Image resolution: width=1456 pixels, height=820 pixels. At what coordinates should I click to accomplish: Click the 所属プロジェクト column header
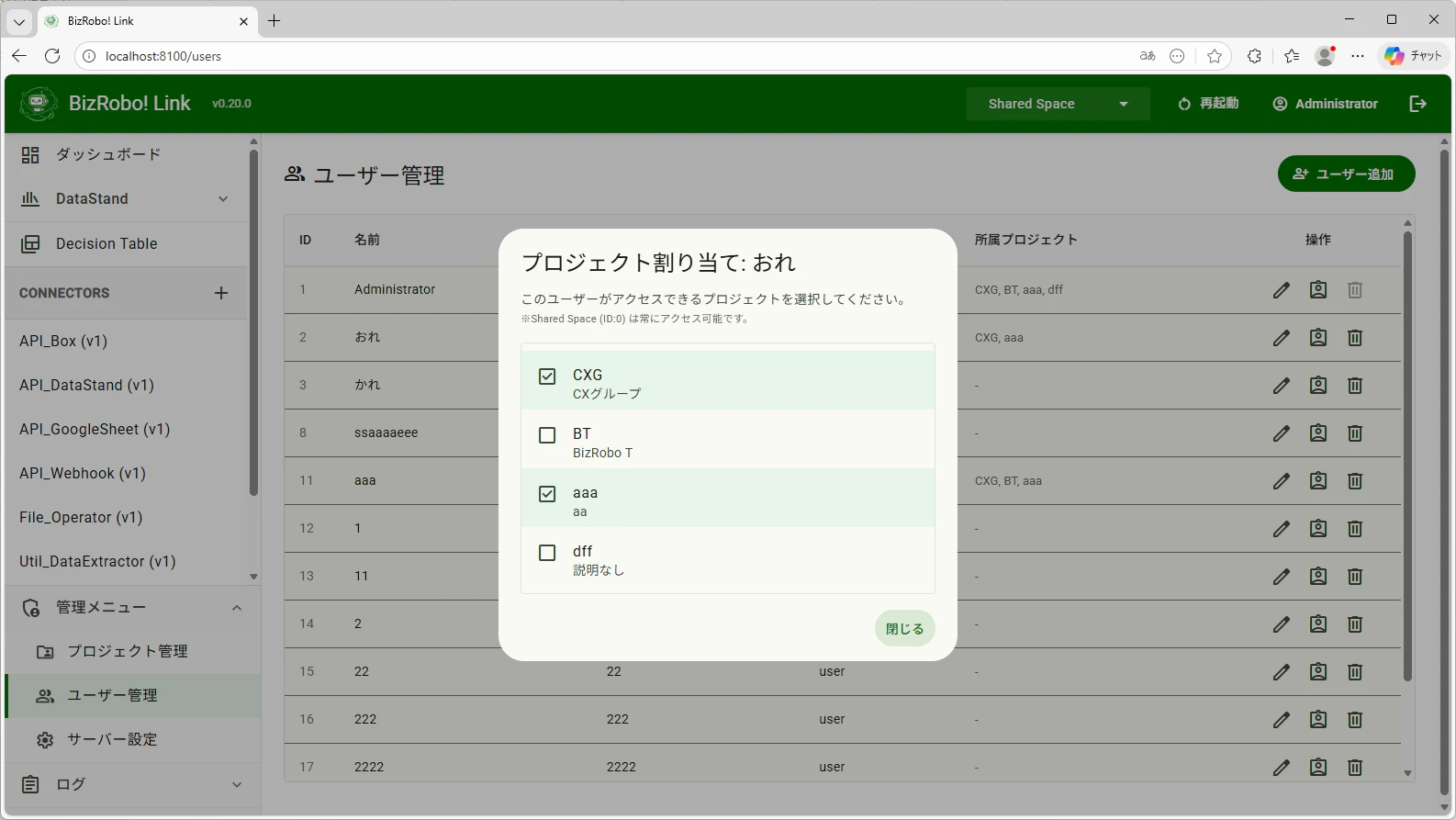[1025, 240]
